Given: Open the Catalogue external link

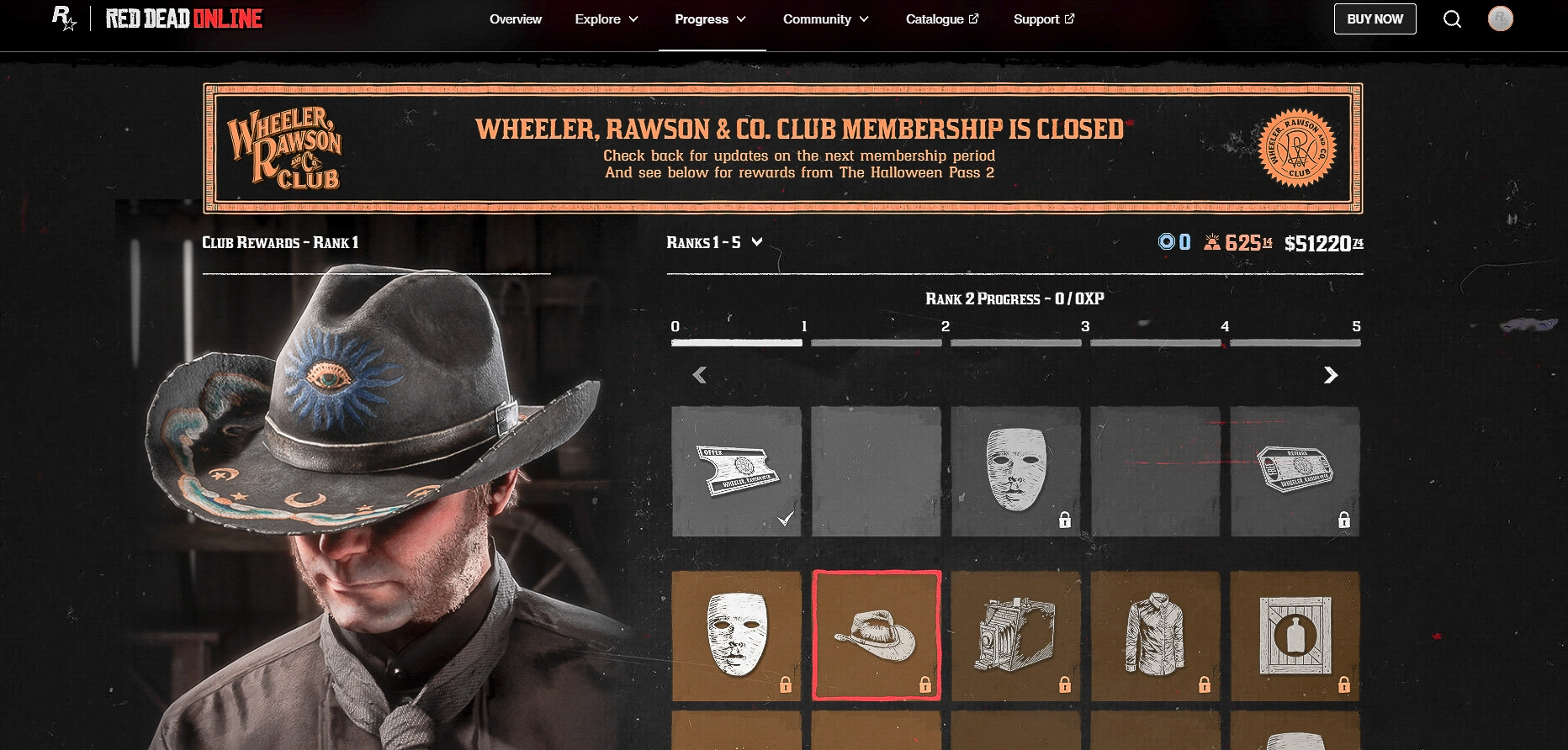Looking at the screenshot, I should coord(942,19).
